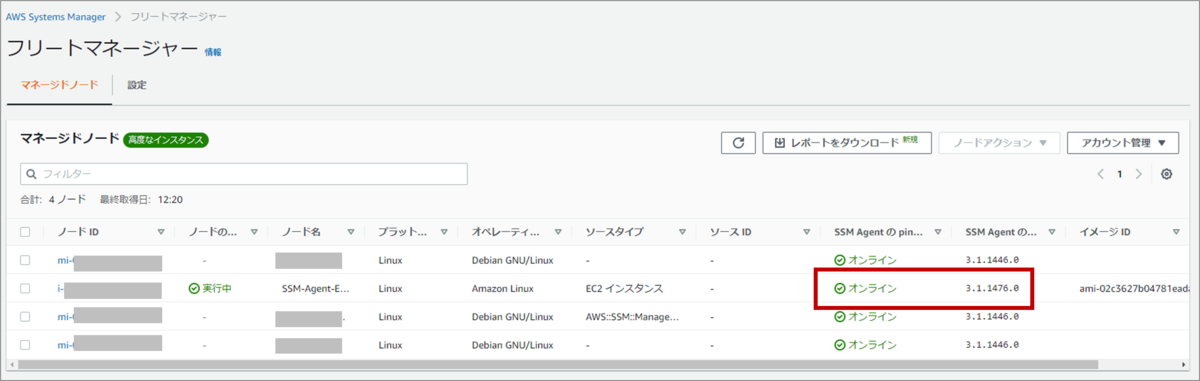Sort by イメージ ID column arrow

[x=1176, y=232]
